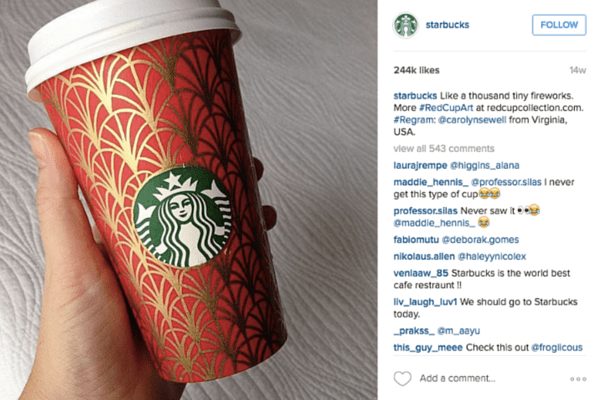Open commenter laurajrempe's profile

point(420,165)
